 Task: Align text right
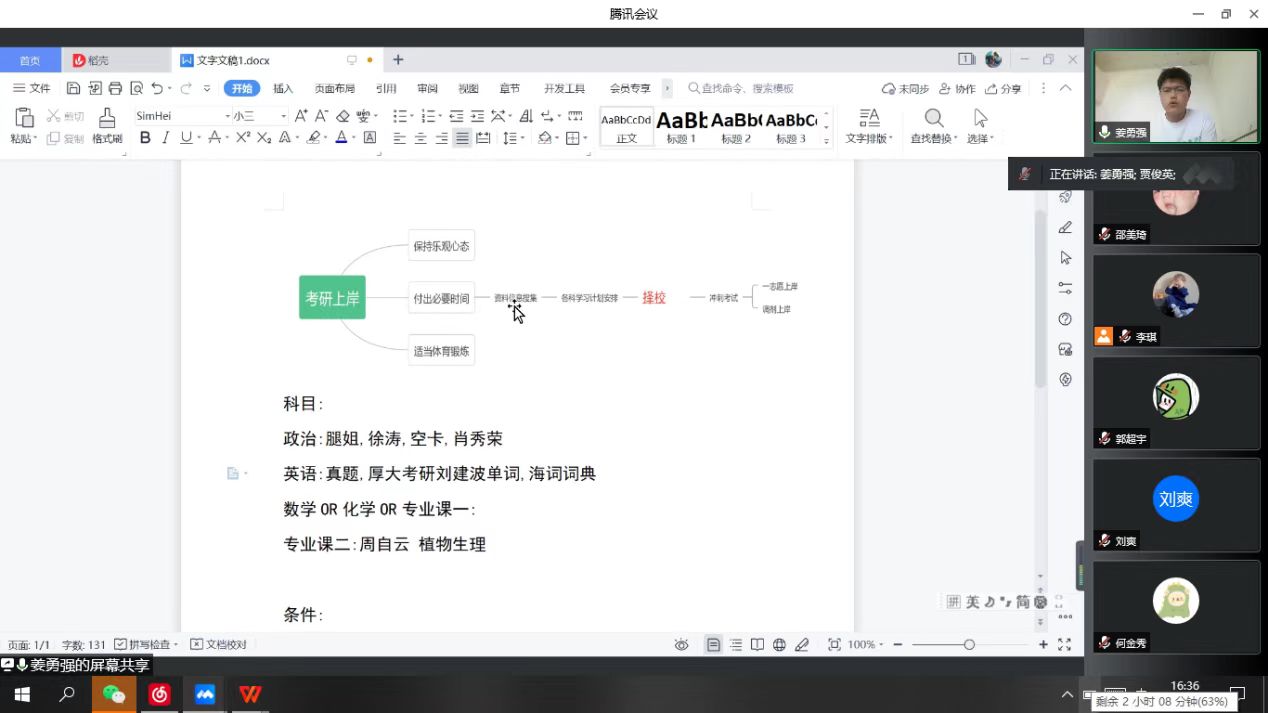(442, 138)
